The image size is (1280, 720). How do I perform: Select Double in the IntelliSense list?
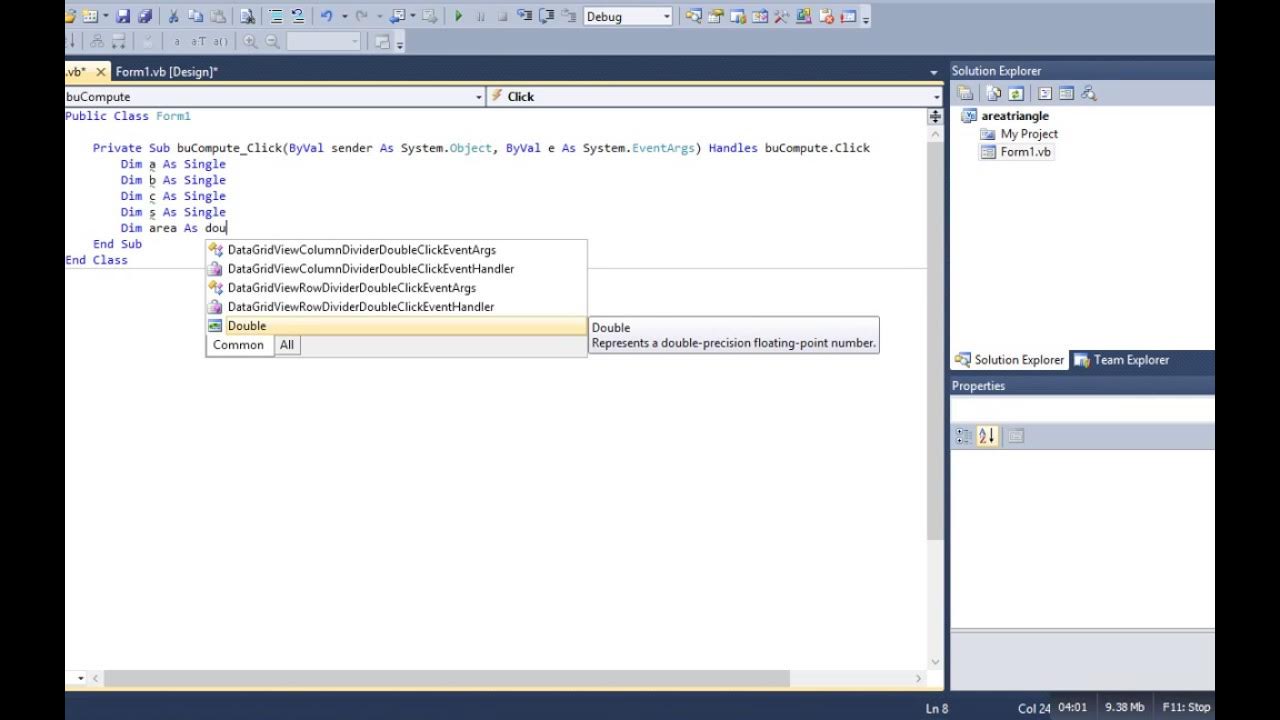pos(396,326)
